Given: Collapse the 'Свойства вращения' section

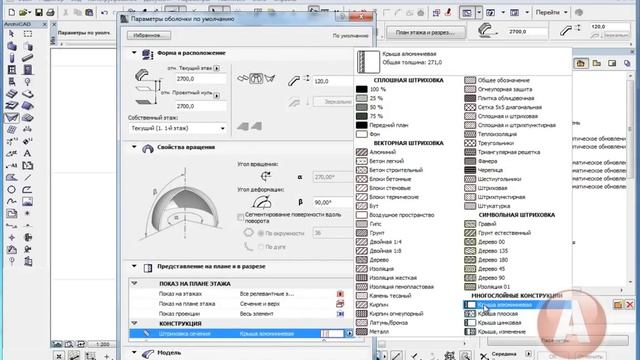Looking at the screenshot, I should click(x=134, y=147).
